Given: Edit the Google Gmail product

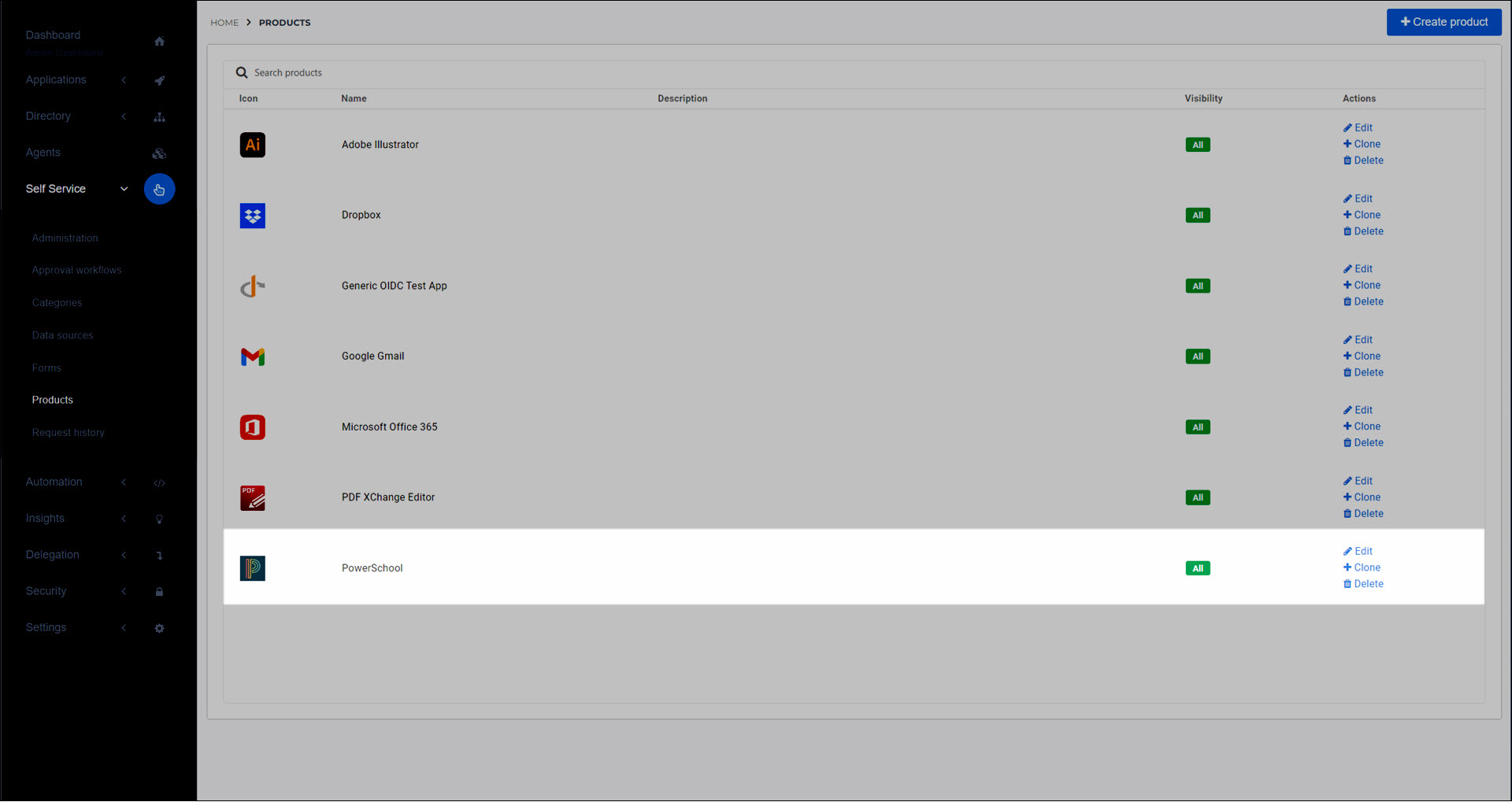Looking at the screenshot, I should (1358, 340).
